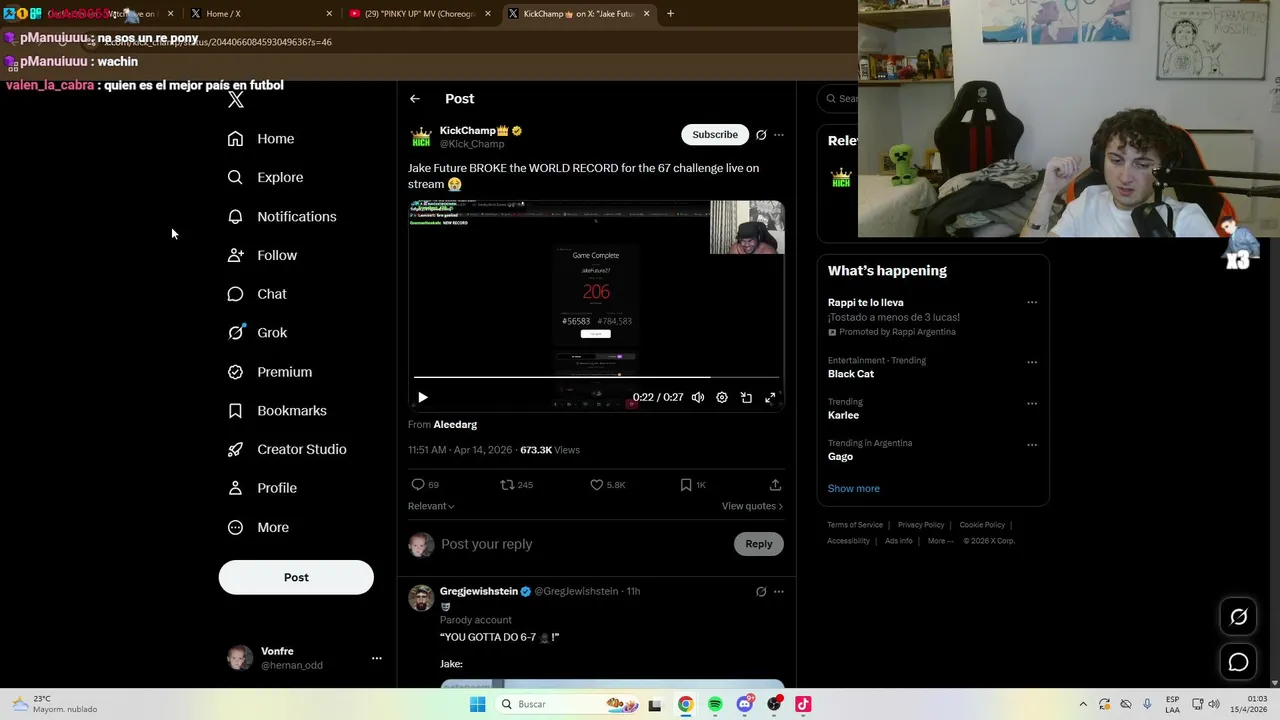Open a new browser tab

click(670, 14)
